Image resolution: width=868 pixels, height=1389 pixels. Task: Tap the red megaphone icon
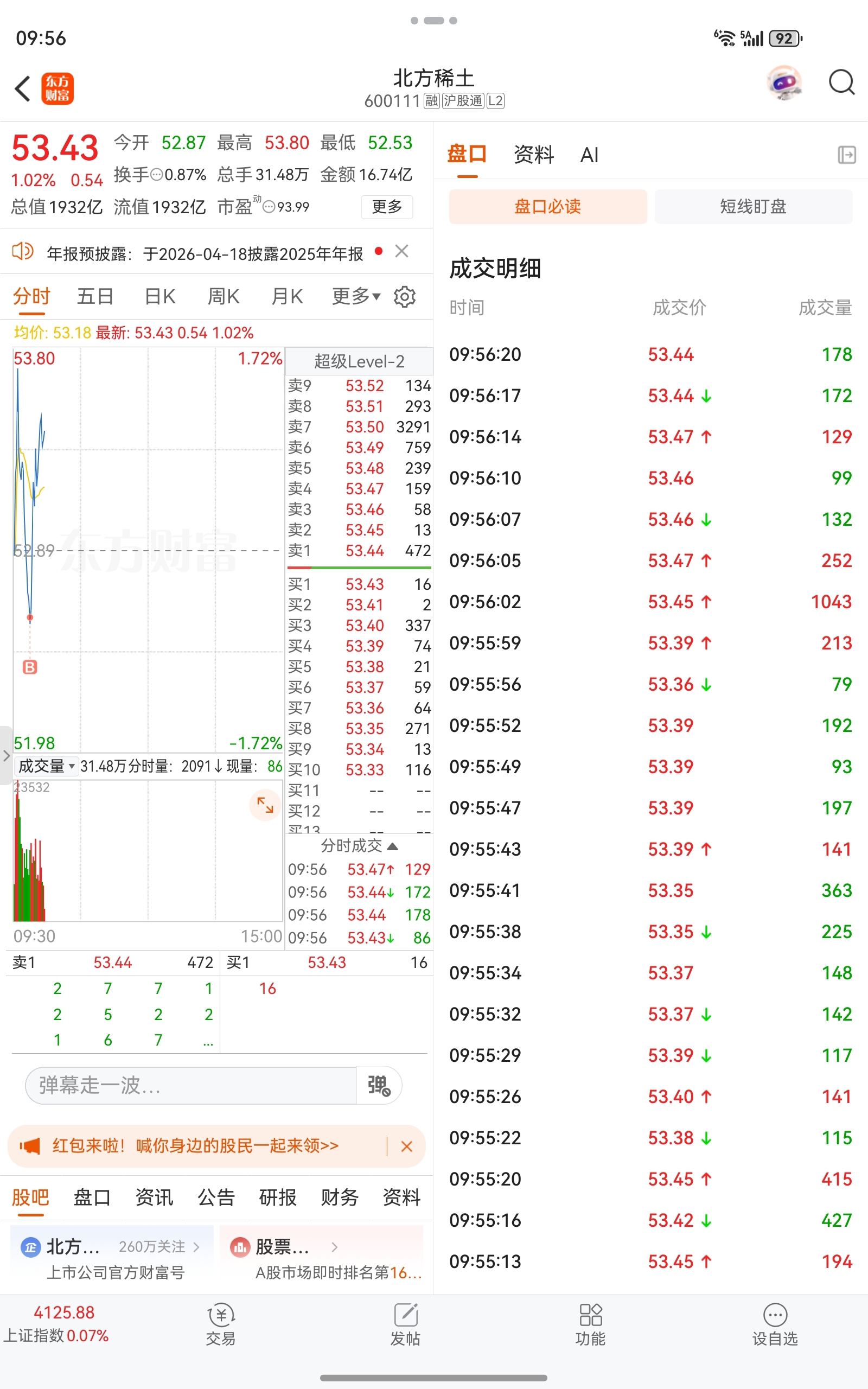point(30,1145)
